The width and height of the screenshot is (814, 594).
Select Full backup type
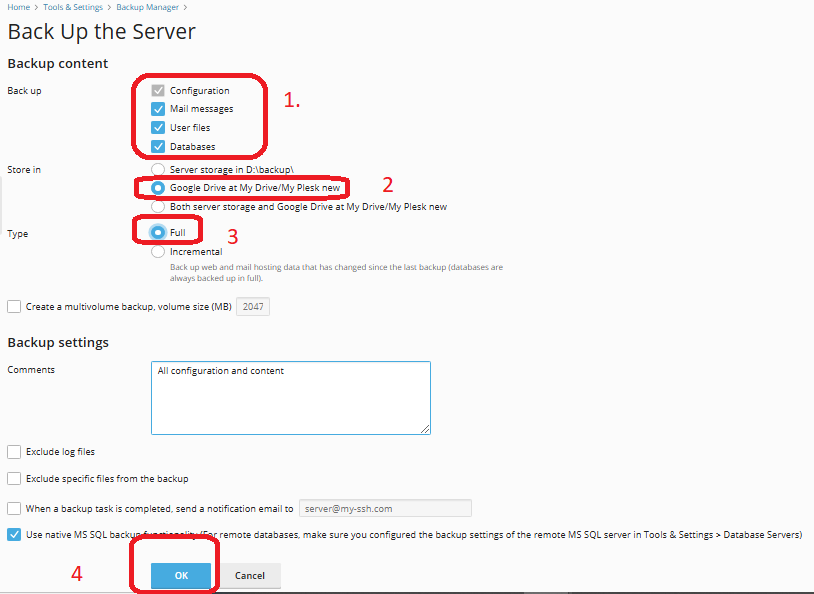(x=158, y=232)
